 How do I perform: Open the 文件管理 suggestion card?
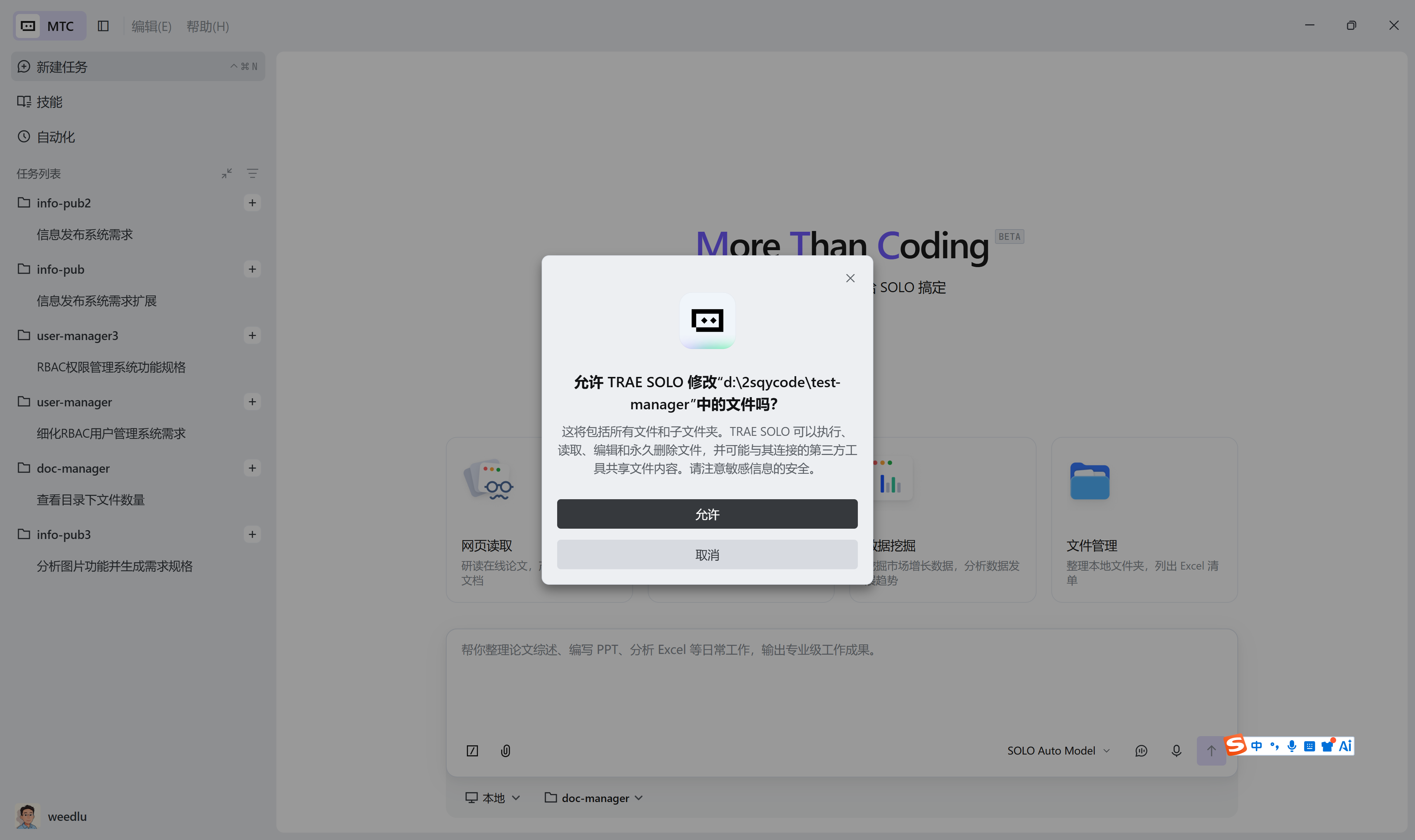(x=1144, y=519)
